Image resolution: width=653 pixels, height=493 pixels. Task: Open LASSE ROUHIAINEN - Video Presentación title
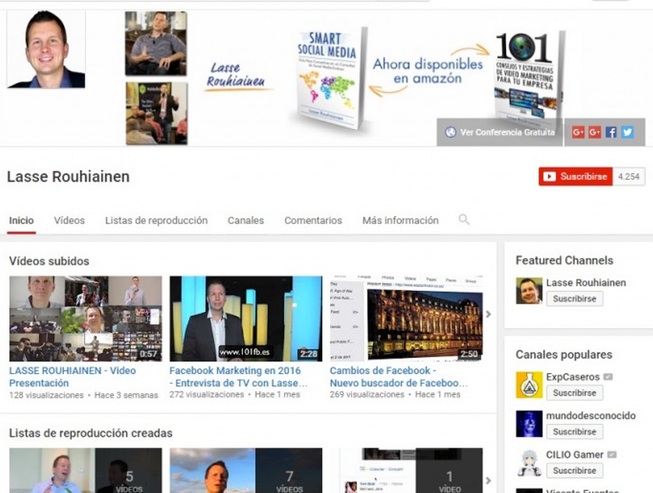(x=72, y=376)
